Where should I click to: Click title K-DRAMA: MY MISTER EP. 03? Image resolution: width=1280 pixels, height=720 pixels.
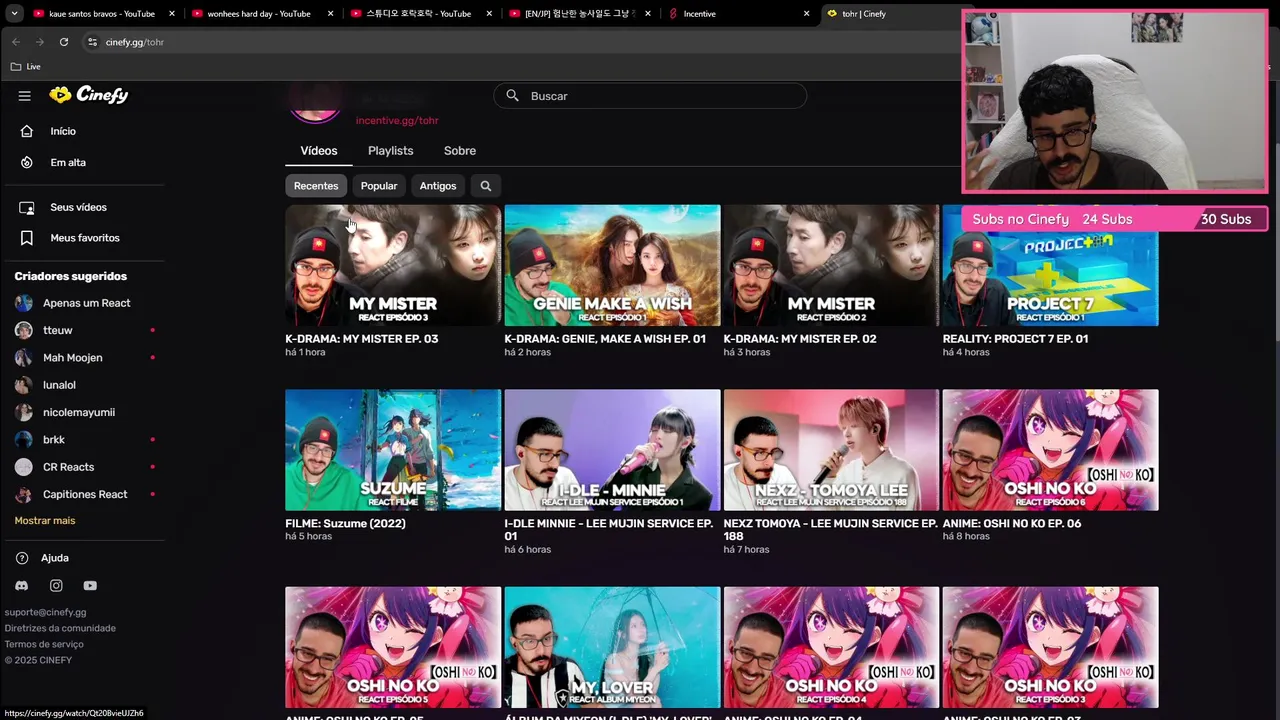coord(362,339)
